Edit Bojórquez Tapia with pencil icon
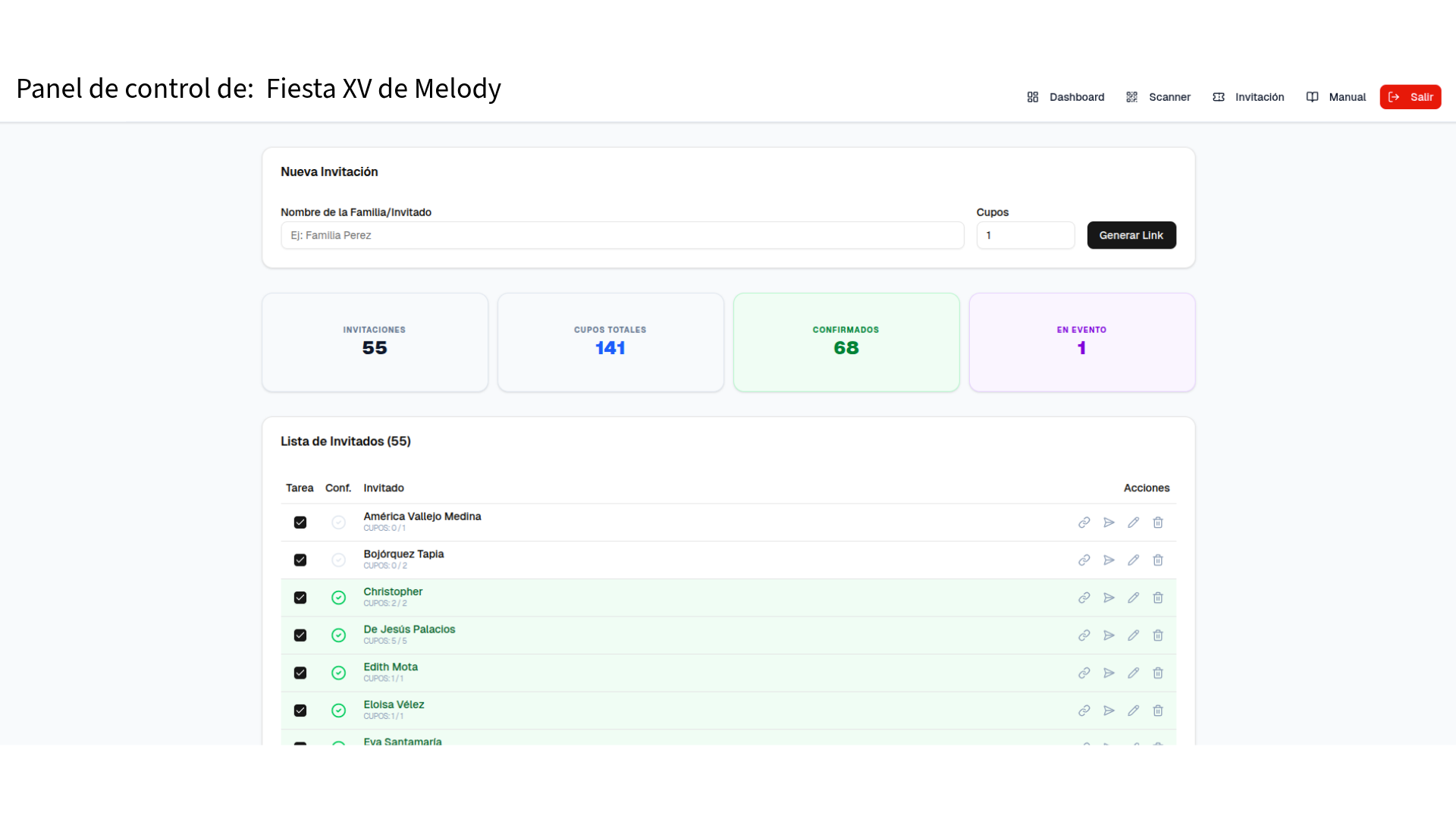 (x=1133, y=560)
